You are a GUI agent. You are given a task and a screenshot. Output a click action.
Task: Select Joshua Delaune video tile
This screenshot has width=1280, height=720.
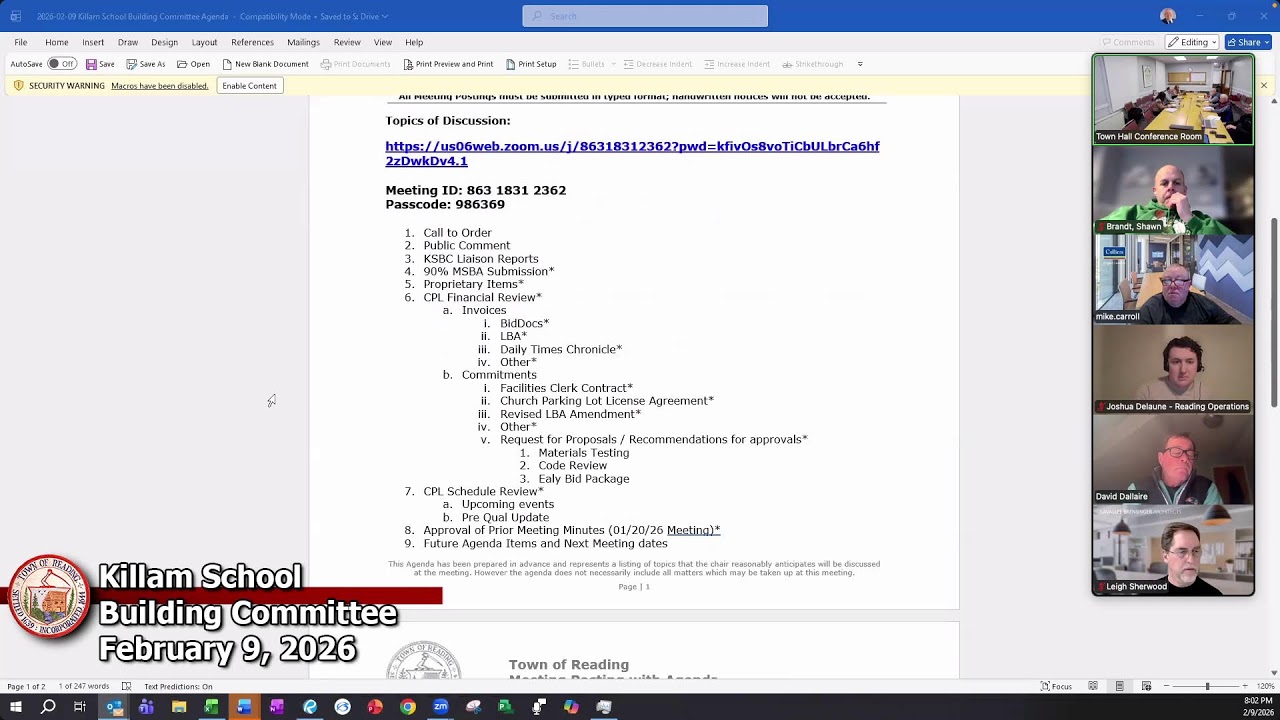[x=1173, y=369]
